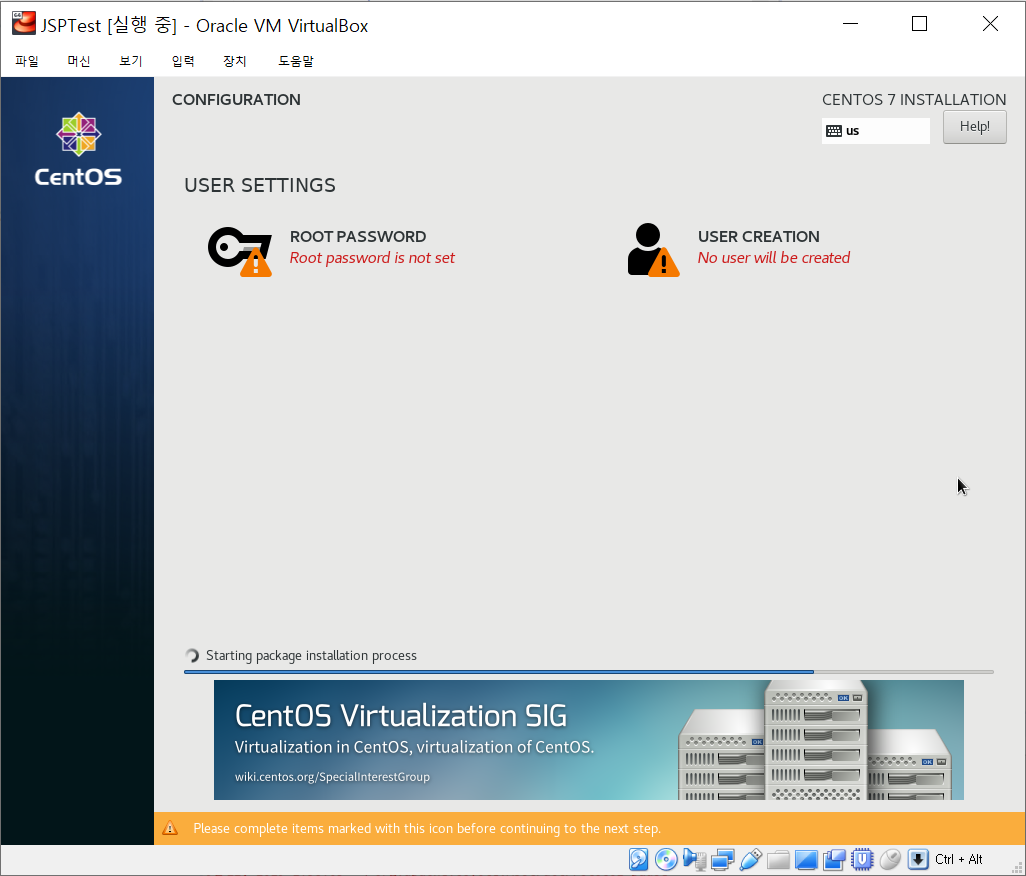Click 'Starting package installation process' status text

tap(311, 656)
